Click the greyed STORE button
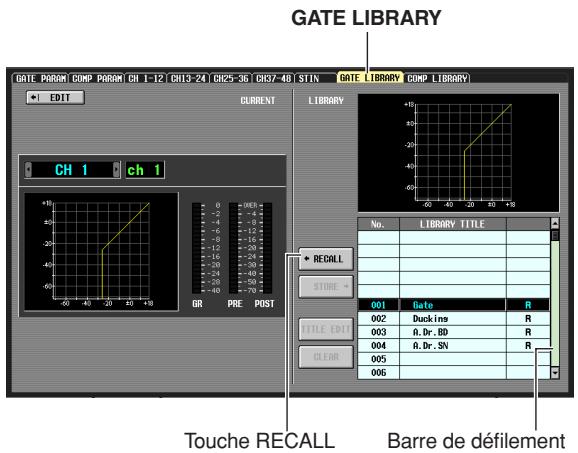The height and width of the screenshot is (453, 578). tap(326, 286)
